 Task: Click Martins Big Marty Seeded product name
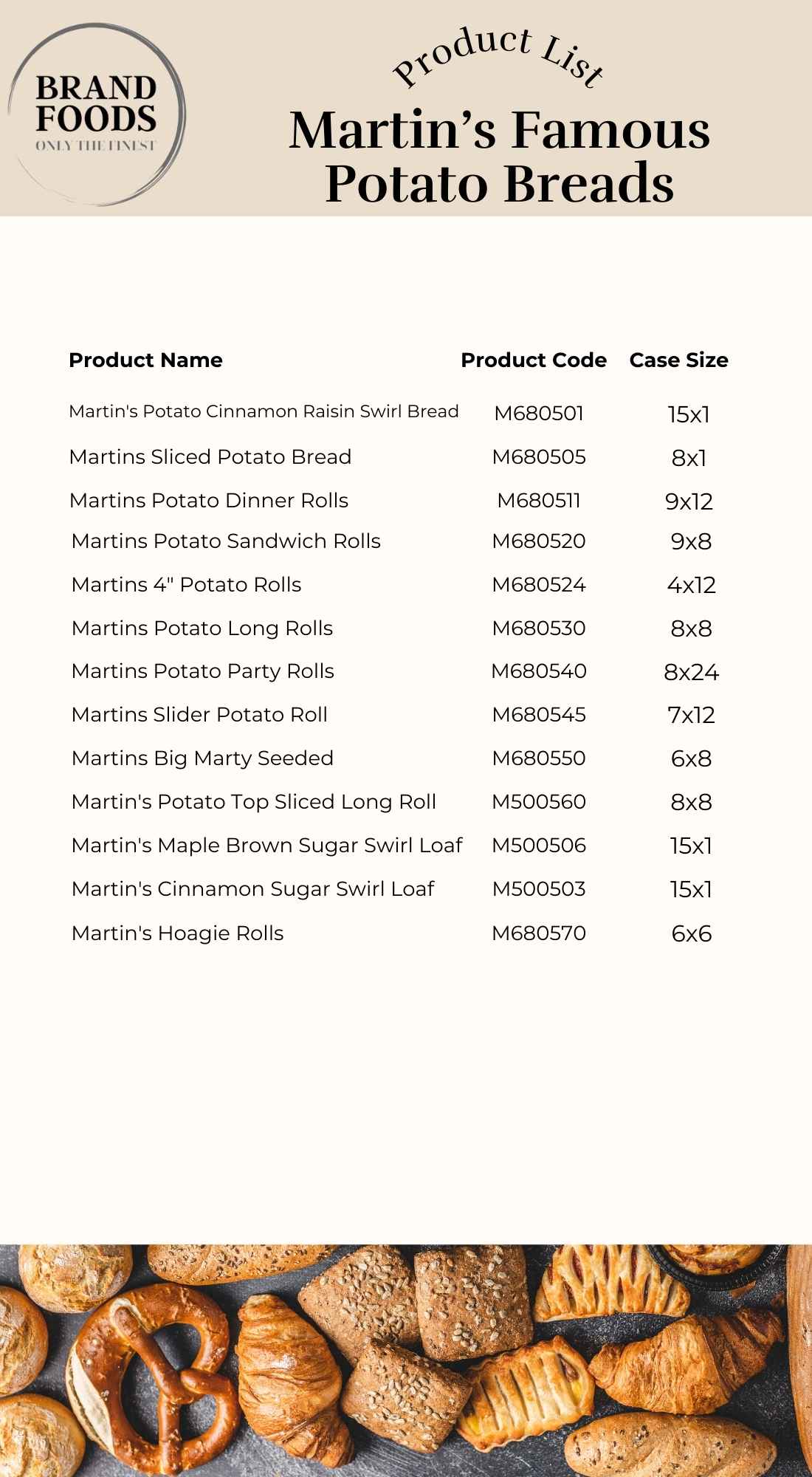click(202, 758)
